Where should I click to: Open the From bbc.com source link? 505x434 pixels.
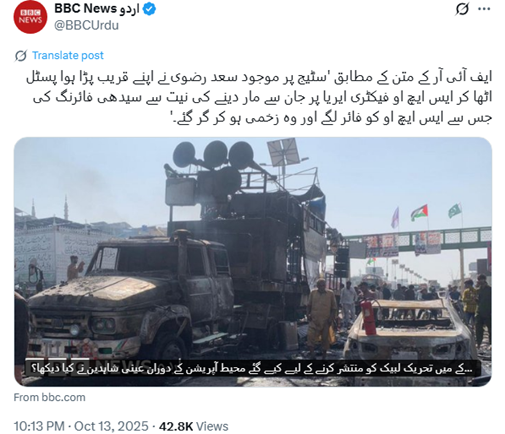point(49,397)
